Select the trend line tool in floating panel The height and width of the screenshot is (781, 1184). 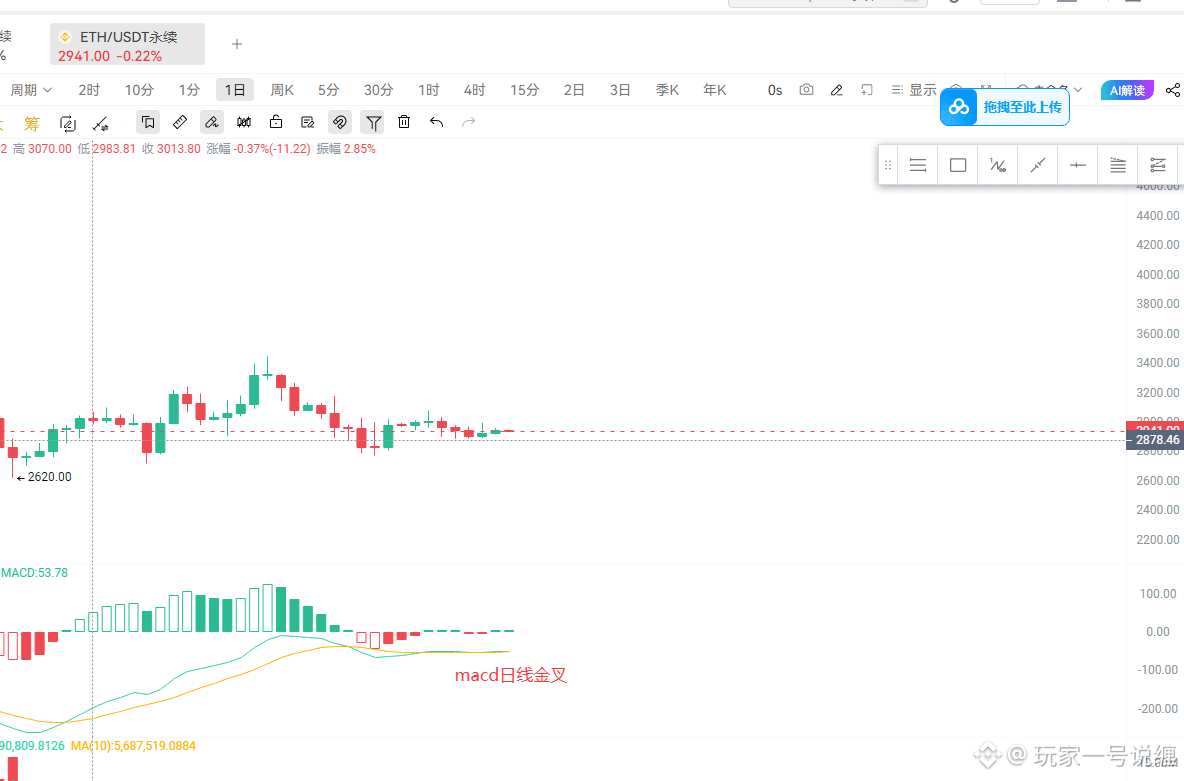tap(1037, 164)
